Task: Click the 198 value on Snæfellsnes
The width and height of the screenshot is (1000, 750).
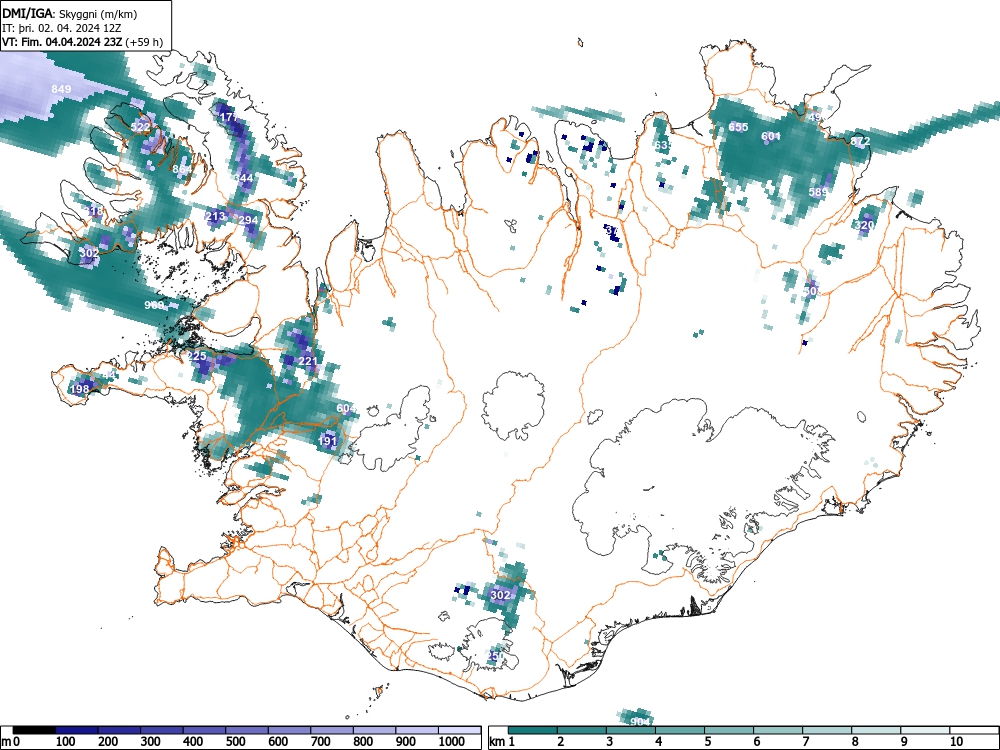Action: (80, 389)
